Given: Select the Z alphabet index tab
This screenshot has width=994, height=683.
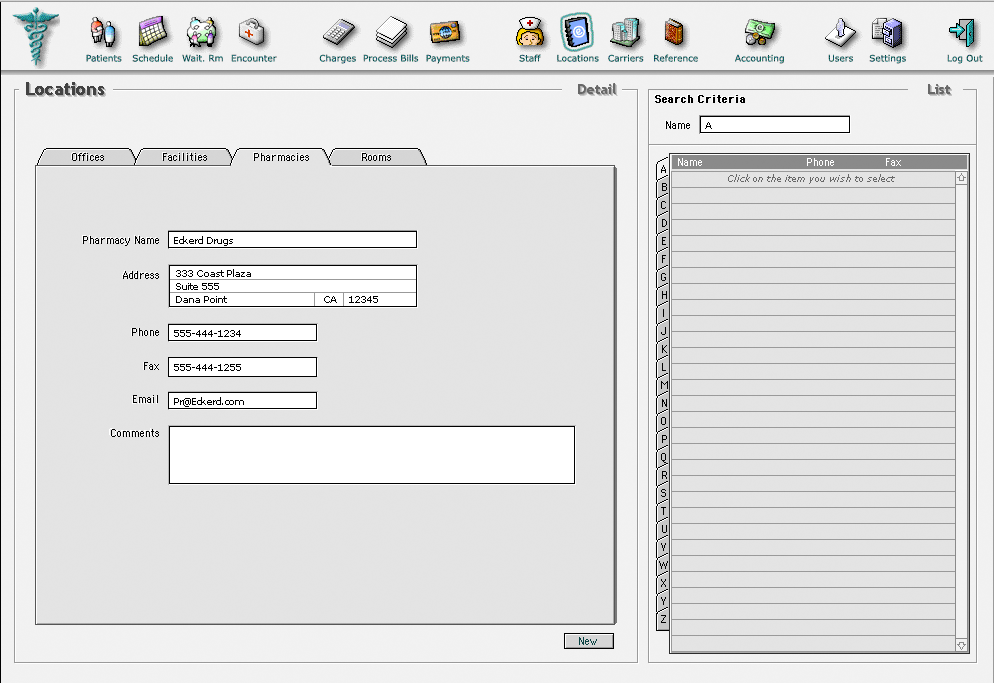Looking at the screenshot, I should (x=663, y=619).
